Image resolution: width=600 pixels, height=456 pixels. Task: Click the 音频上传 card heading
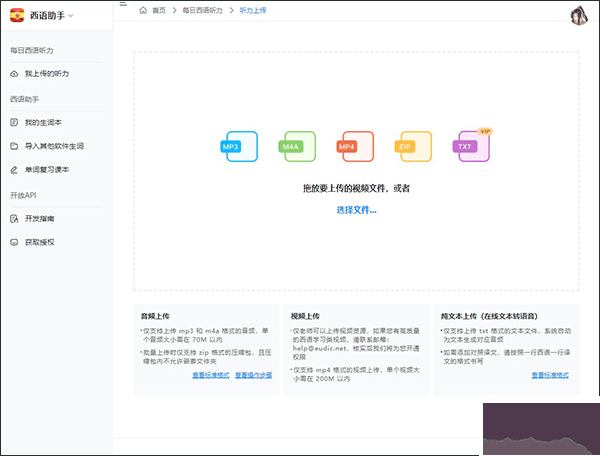coord(155,316)
